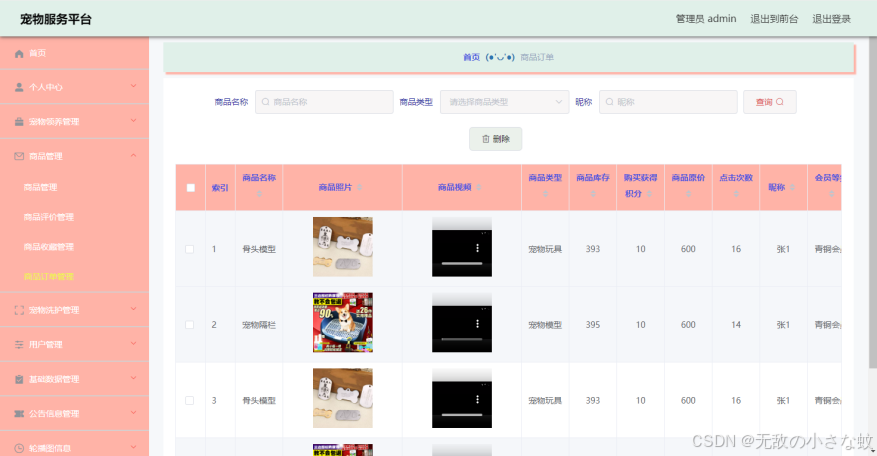Sort by 购买获得积分 column arrows
This screenshot has height=456, width=877.
pyautogui.click(x=649, y=194)
